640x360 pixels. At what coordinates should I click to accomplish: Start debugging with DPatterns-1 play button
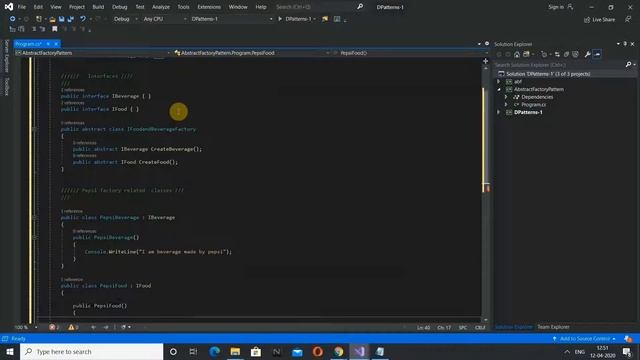295,19
